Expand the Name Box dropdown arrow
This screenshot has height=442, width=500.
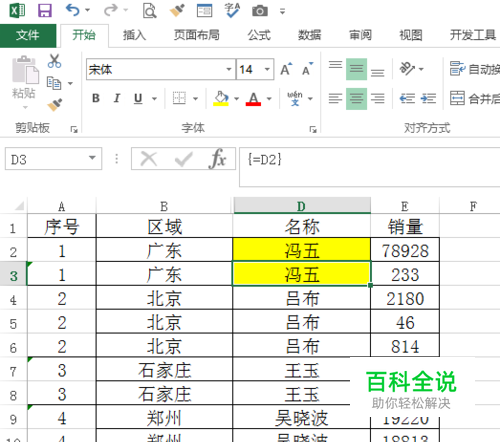pyautogui.click(x=92, y=158)
